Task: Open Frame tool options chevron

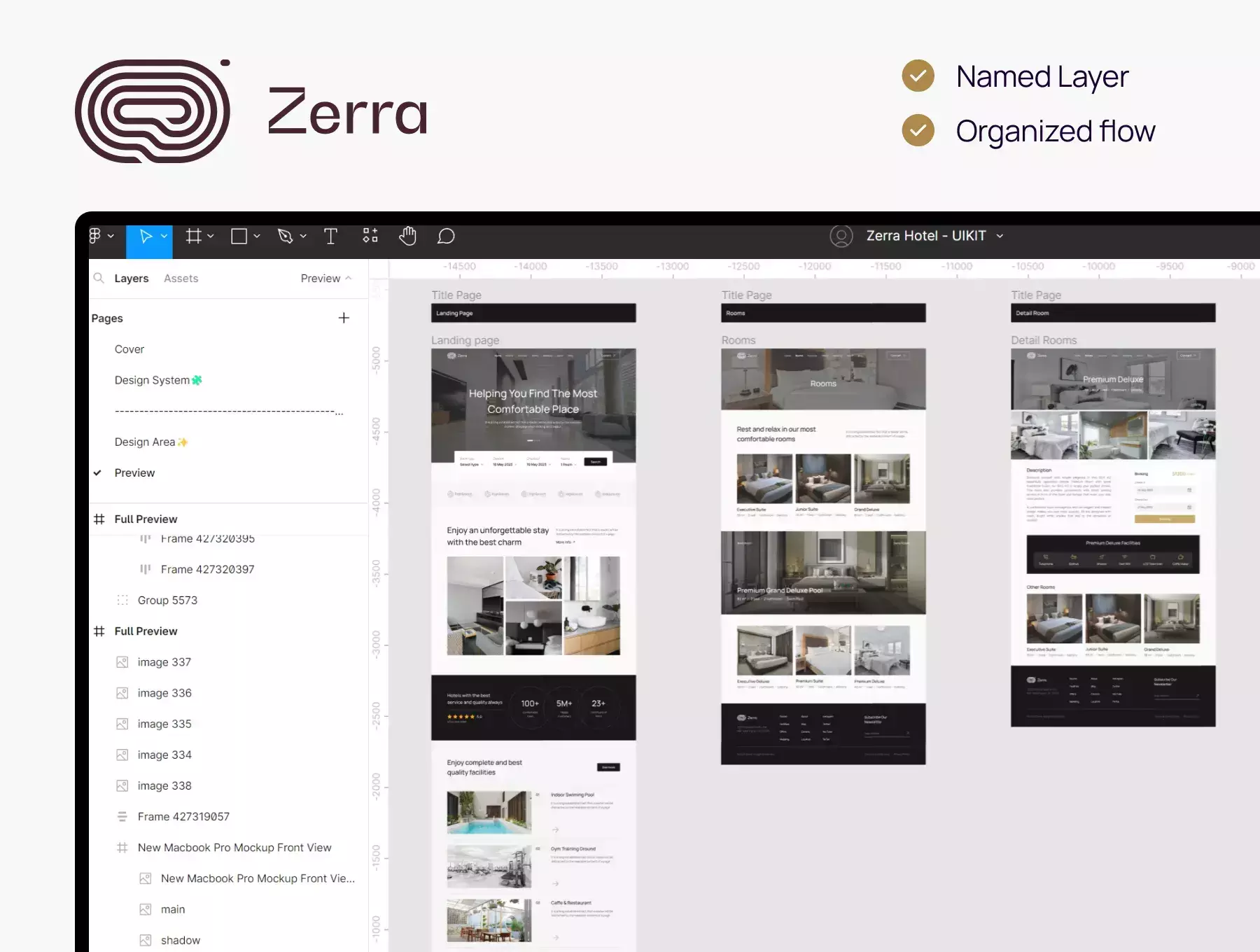Action: pyautogui.click(x=210, y=236)
